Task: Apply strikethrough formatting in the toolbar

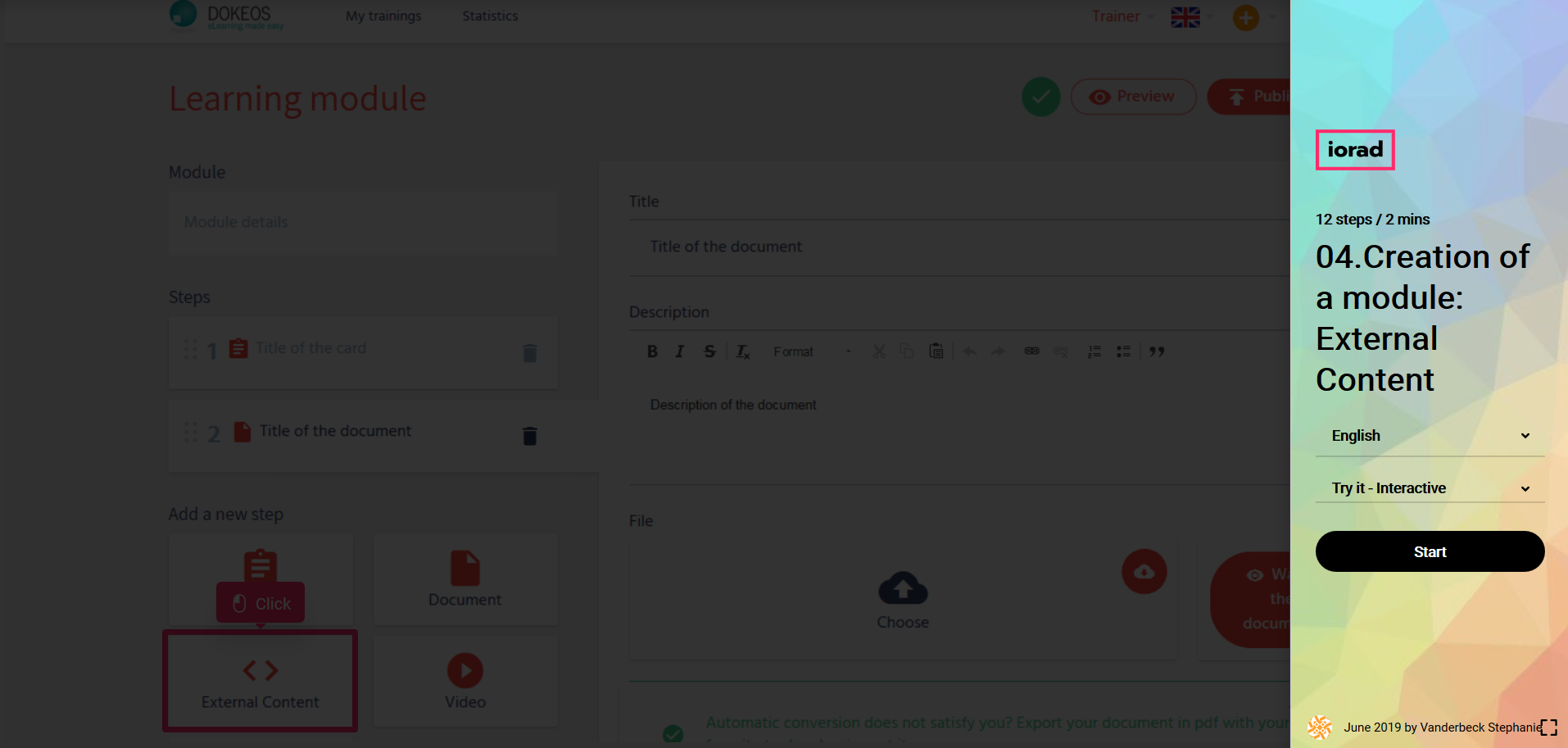Action: click(x=709, y=351)
